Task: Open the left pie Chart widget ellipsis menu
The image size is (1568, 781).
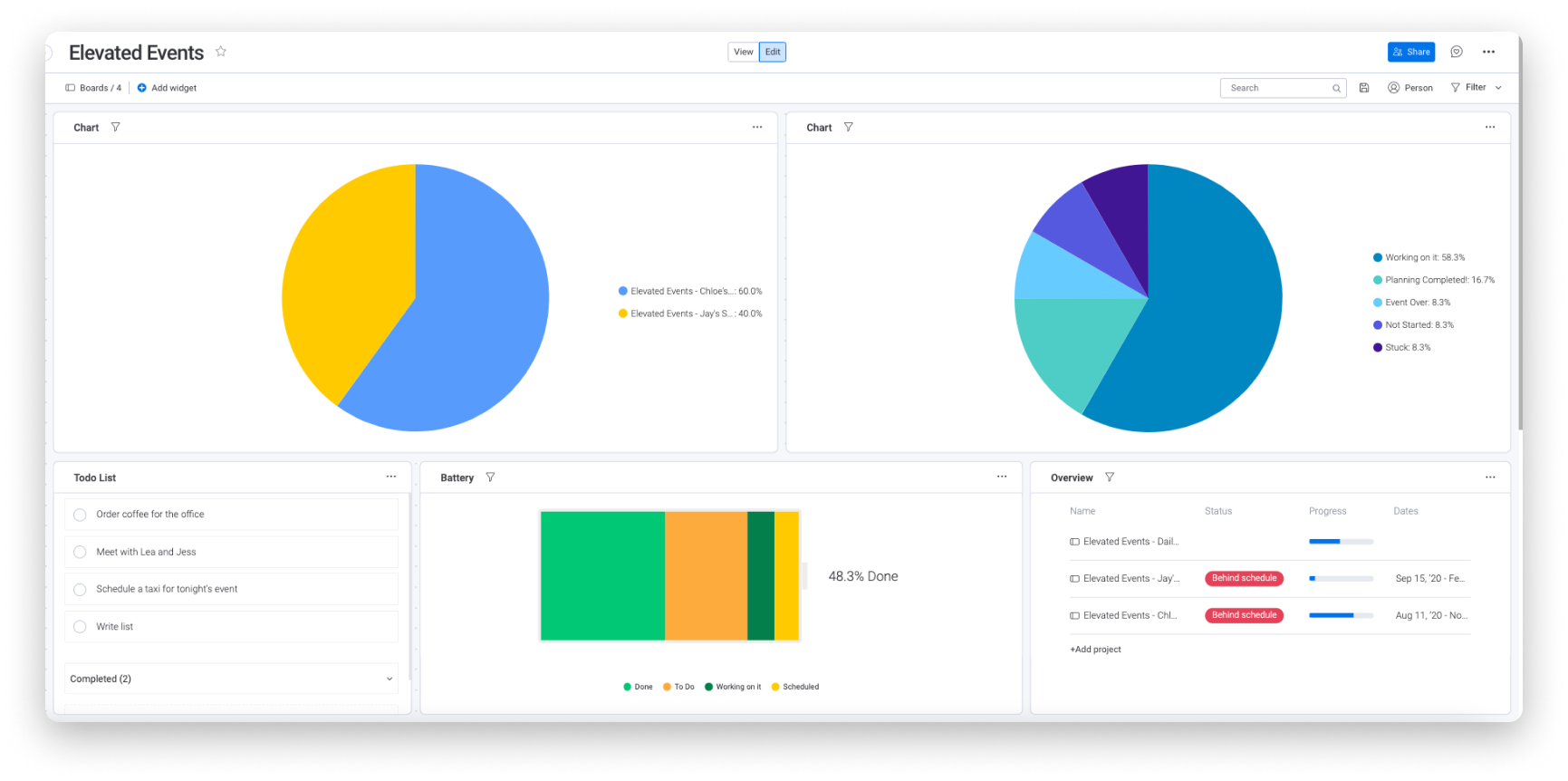Action: pyautogui.click(x=757, y=127)
